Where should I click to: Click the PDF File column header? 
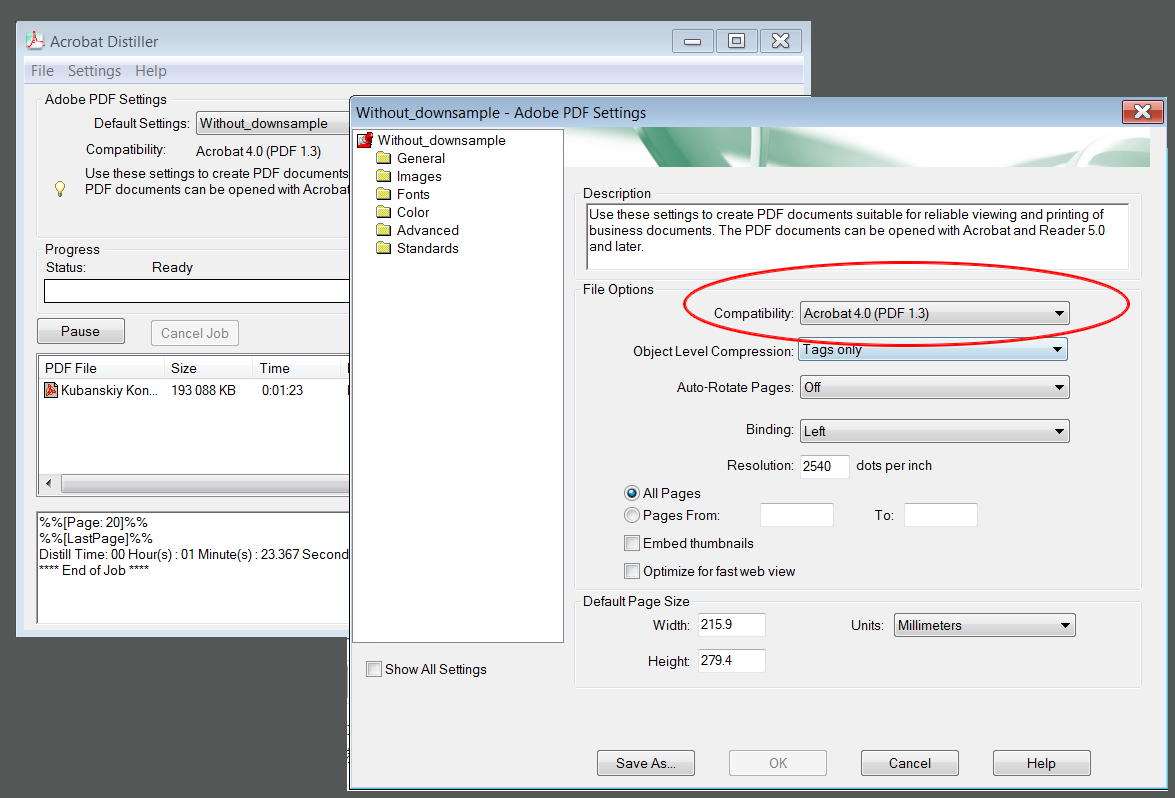tap(101, 368)
